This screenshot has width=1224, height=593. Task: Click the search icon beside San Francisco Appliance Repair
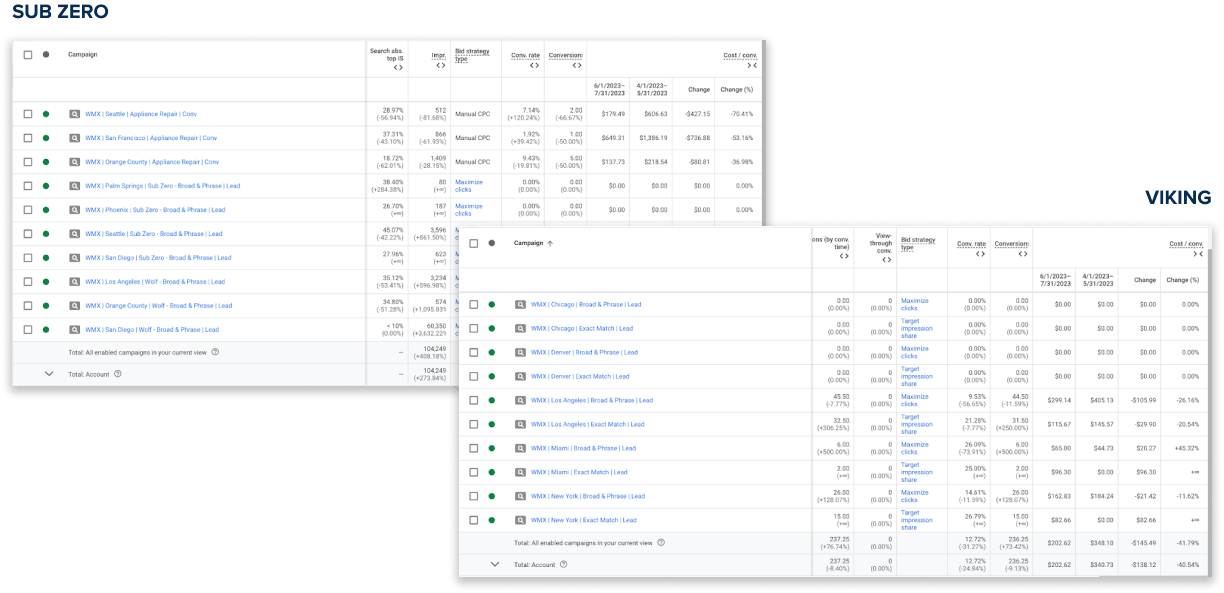coord(74,138)
